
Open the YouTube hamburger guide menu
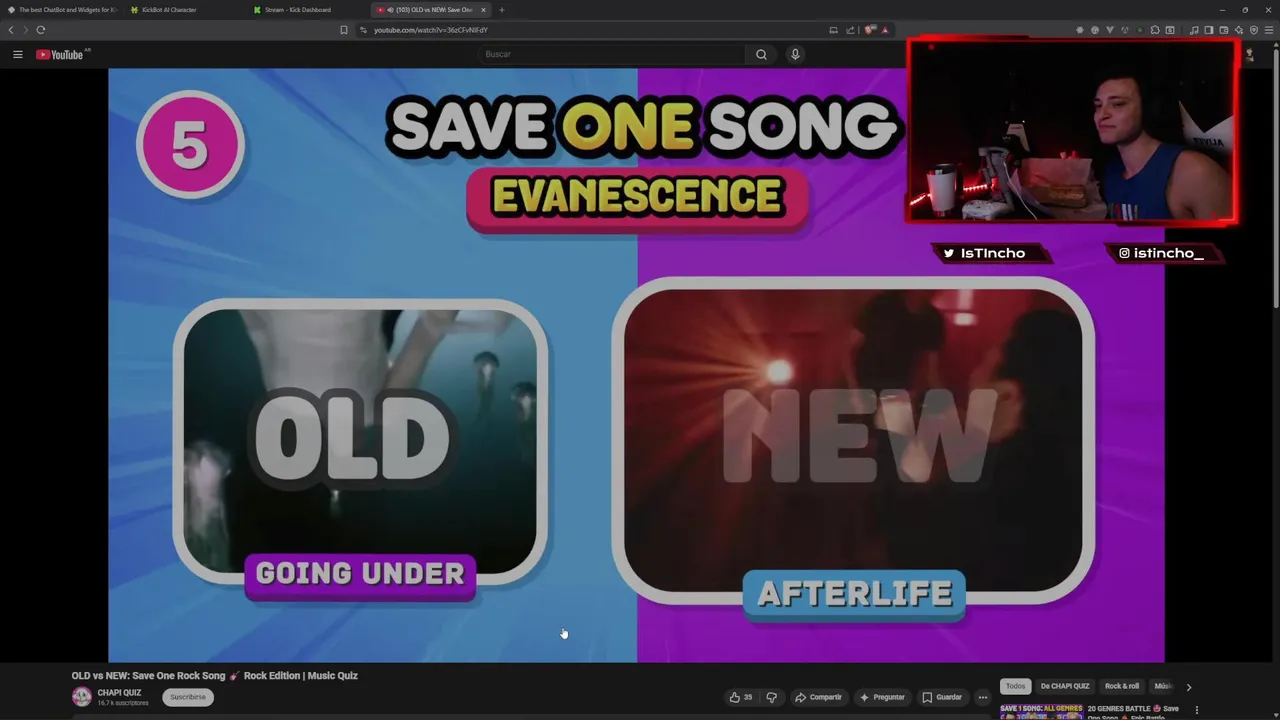17,54
